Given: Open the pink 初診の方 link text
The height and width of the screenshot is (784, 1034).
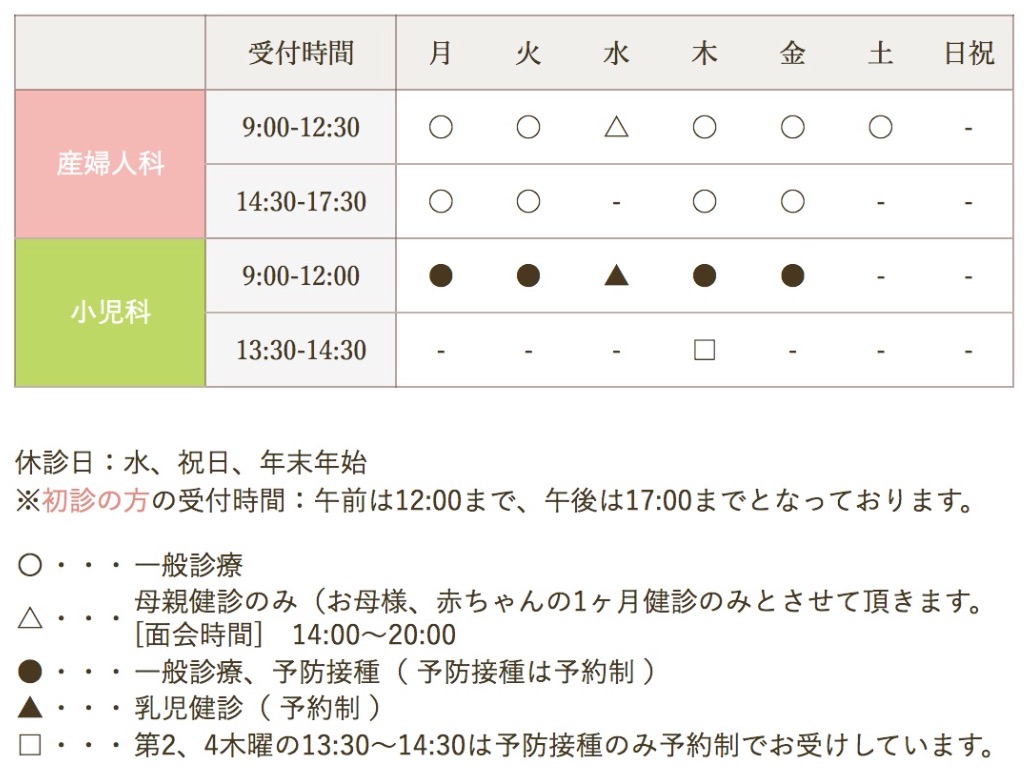Looking at the screenshot, I should pyautogui.click(x=95, y=500).
